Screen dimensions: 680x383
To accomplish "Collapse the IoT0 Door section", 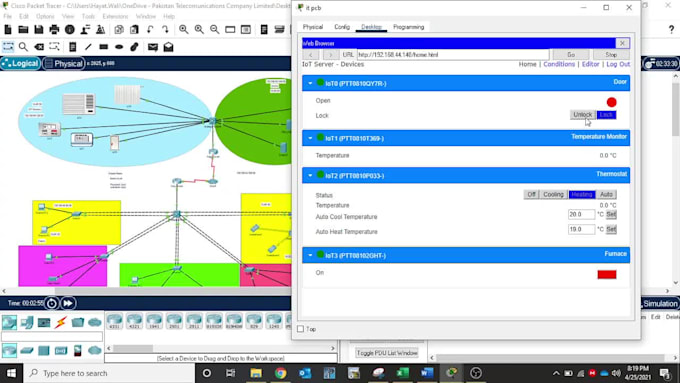I will (x=310, y=83).
